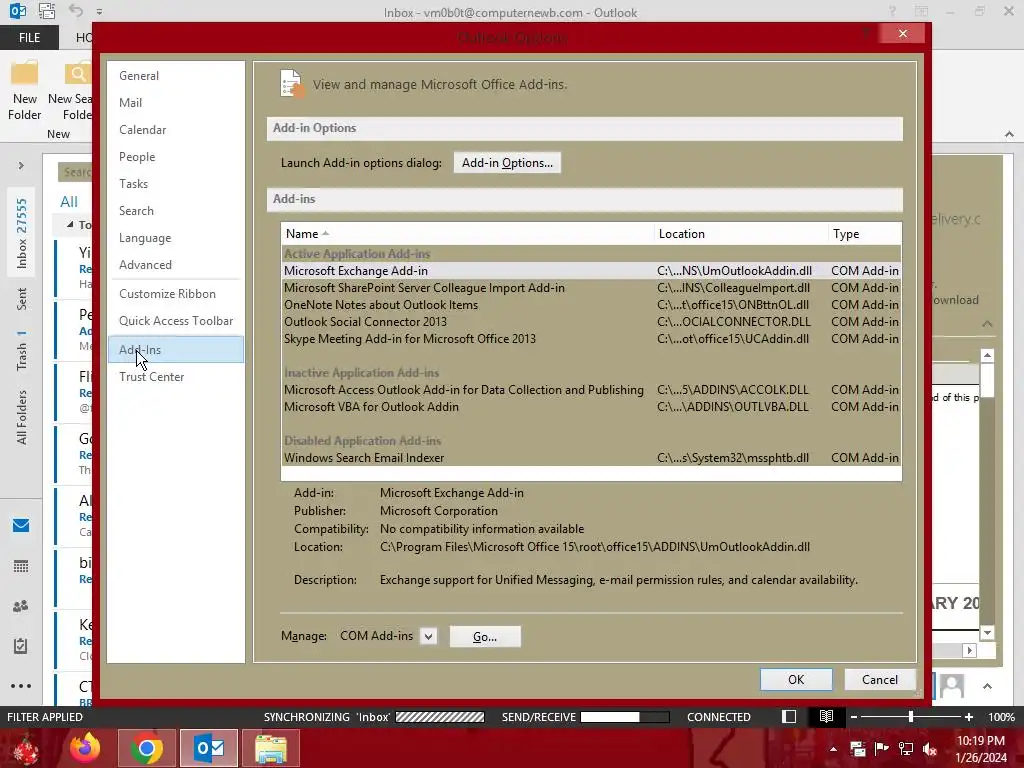Click the reading pane scroll right arrow

[970, 650]
